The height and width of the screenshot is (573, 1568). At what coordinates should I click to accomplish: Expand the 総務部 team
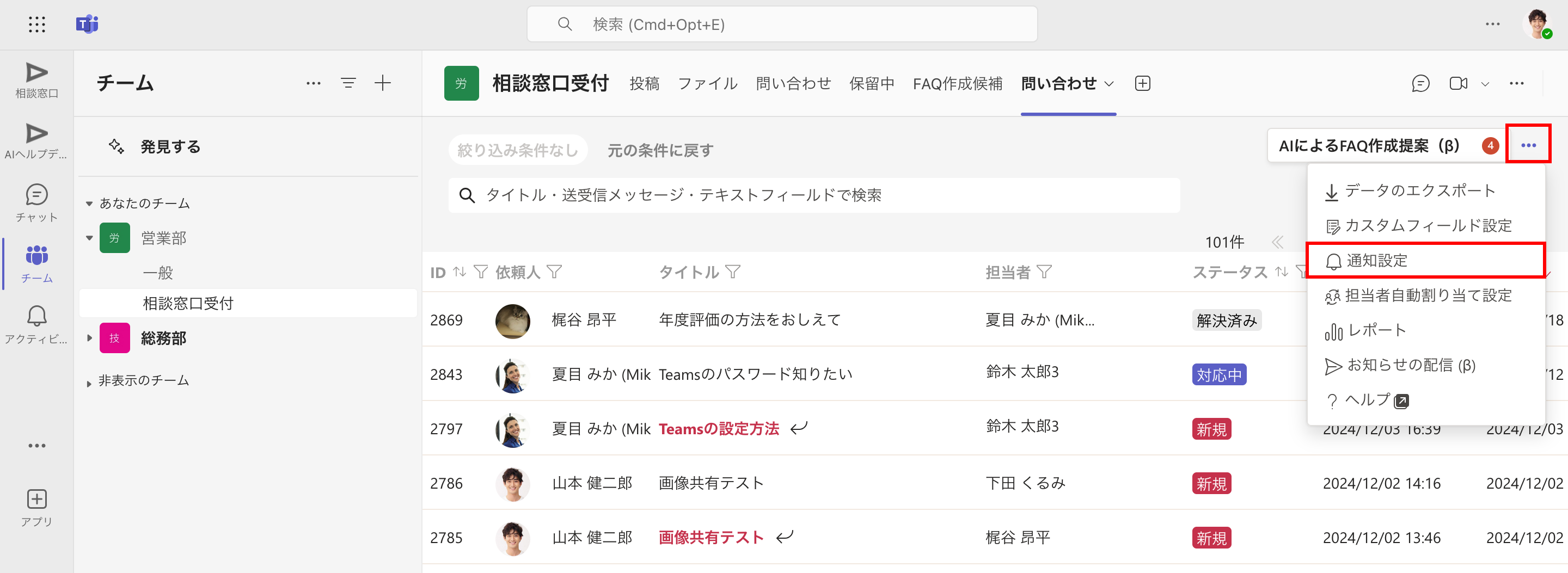89,337
